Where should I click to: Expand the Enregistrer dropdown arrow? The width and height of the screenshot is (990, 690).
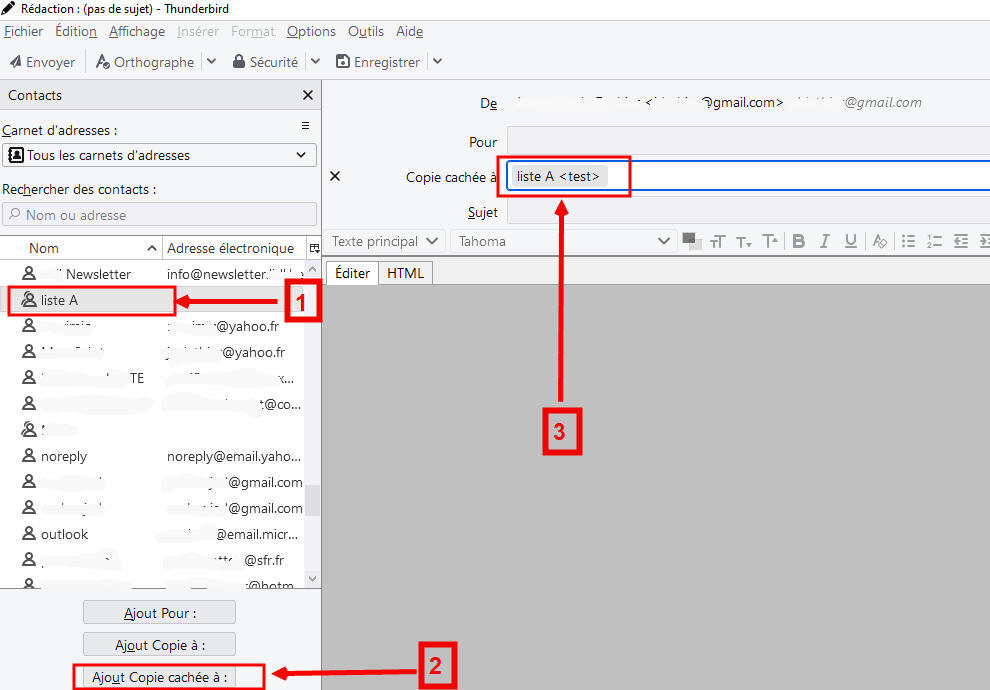pyautogui.click(x=438, y=62)
